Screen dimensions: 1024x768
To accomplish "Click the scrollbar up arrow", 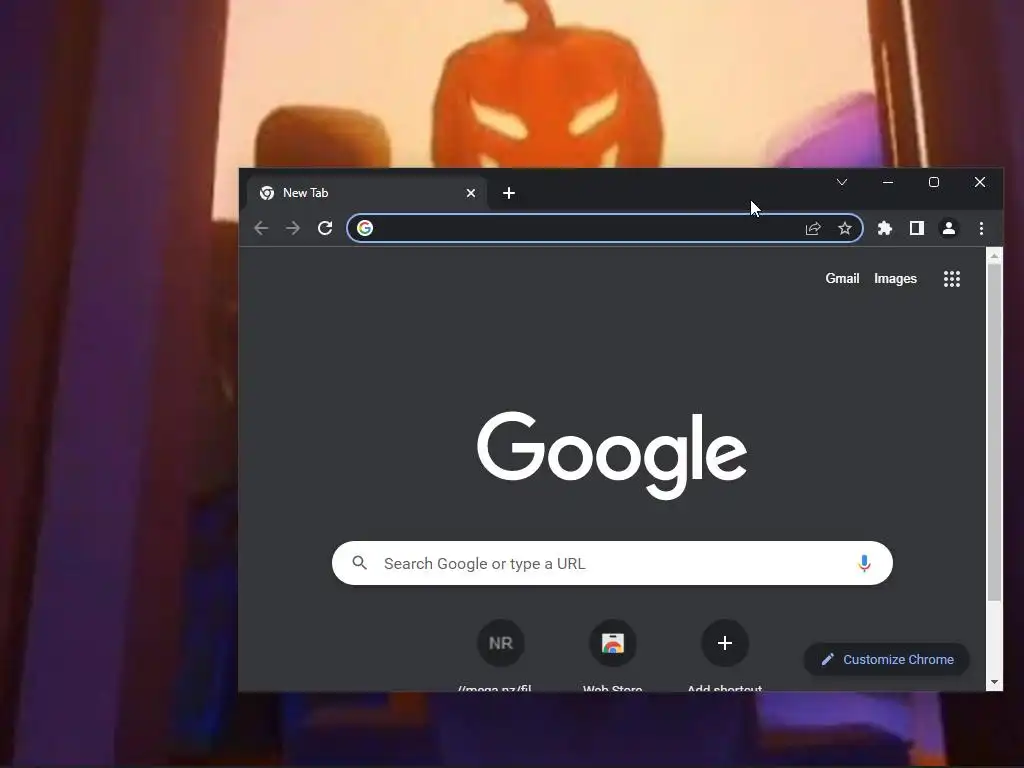I will (x=994, y=256).
